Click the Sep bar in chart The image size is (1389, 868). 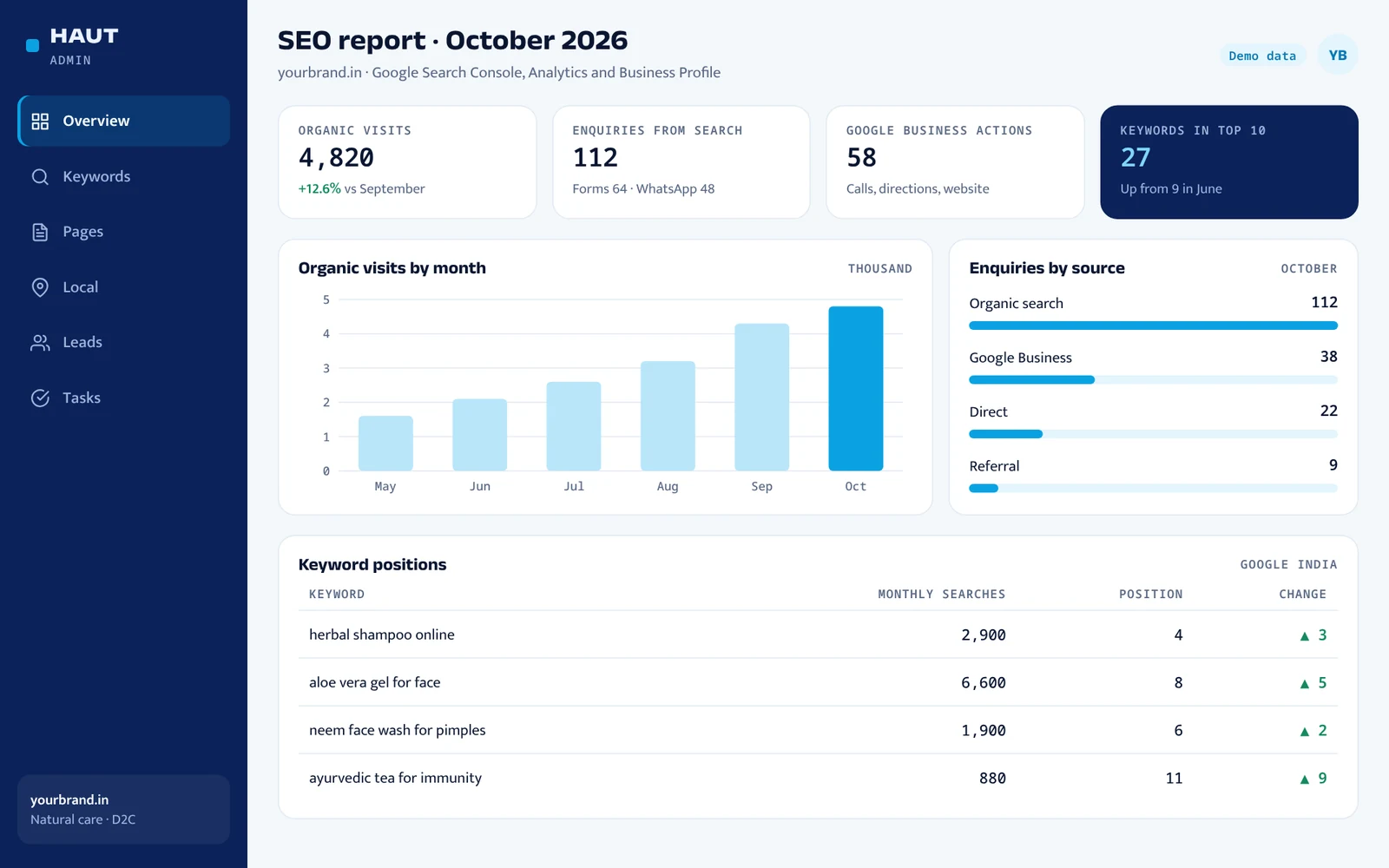tap(761, 398)
